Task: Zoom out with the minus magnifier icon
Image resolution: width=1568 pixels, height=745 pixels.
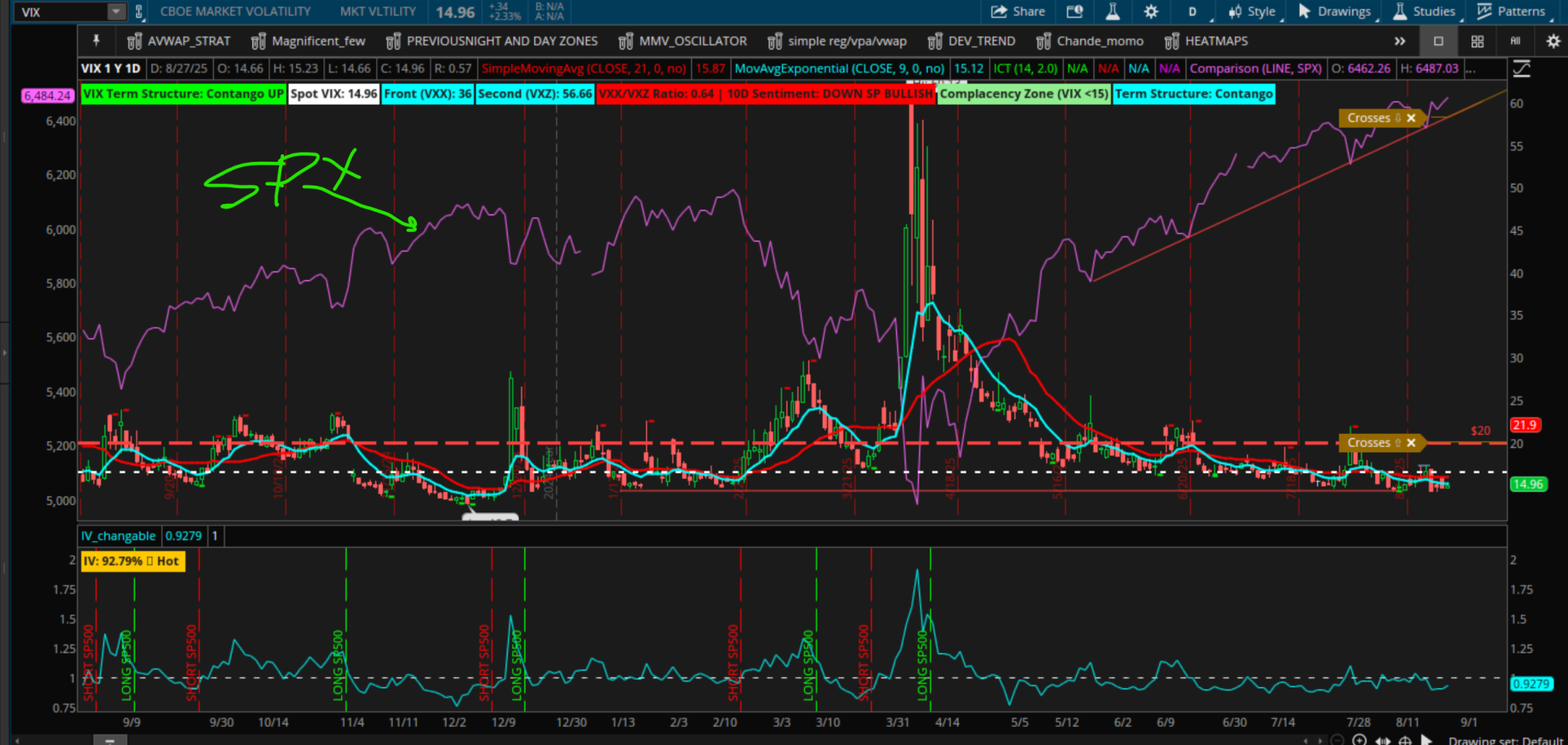Action: tap(1337, 740)
